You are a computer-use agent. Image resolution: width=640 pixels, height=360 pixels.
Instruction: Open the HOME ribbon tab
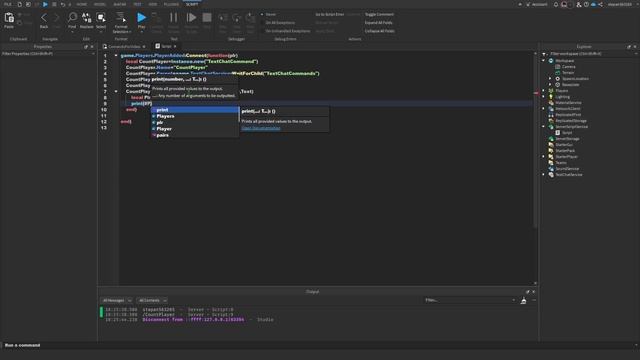[82, 4]
